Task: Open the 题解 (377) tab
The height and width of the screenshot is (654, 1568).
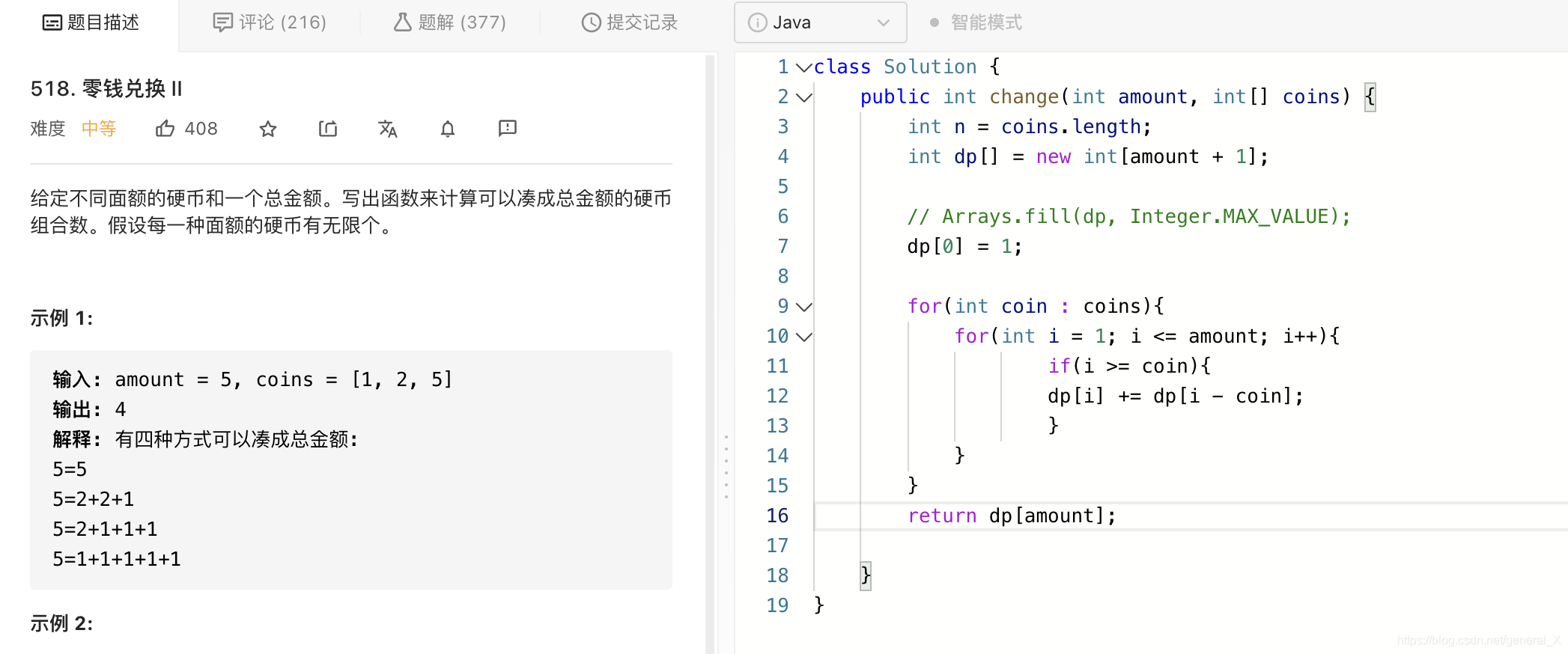Action: coord(449,22)
